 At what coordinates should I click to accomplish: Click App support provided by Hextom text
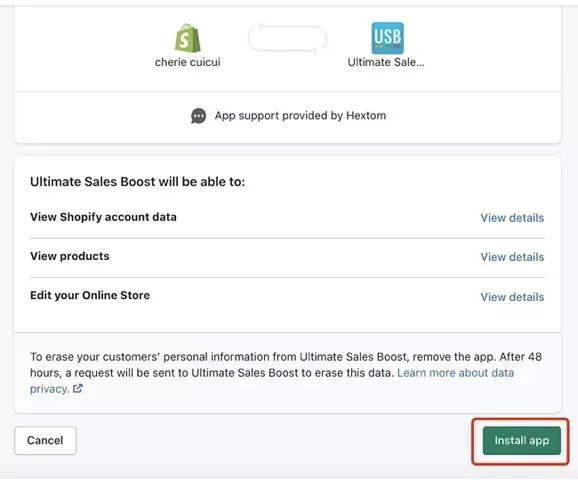300,115
